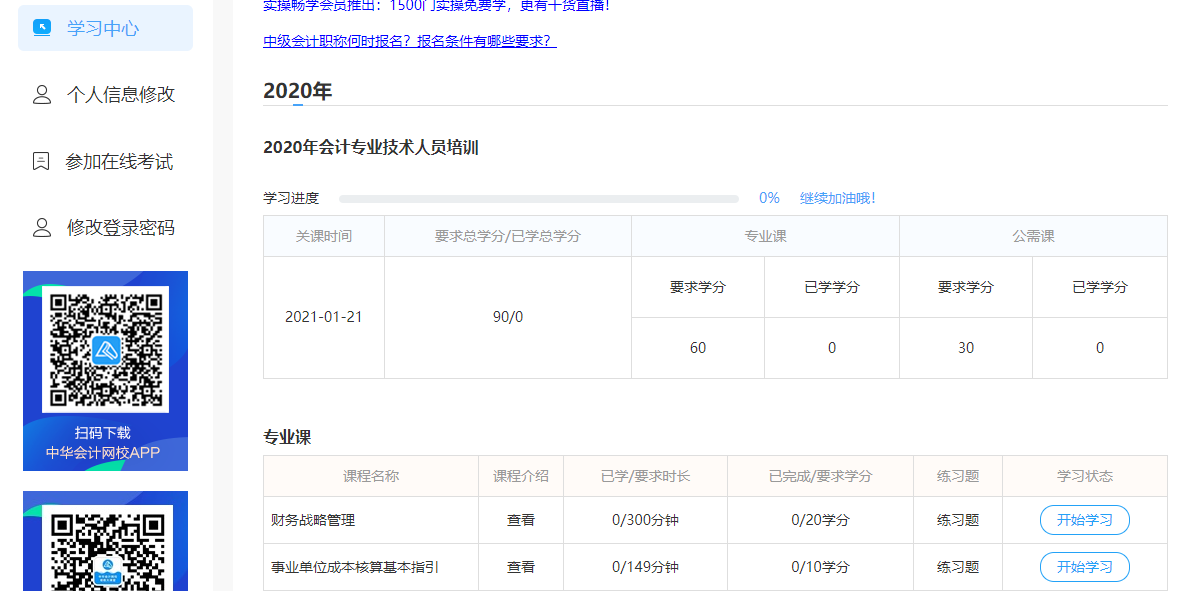Click 查看 for 财务战略管理

pos(521,520)
